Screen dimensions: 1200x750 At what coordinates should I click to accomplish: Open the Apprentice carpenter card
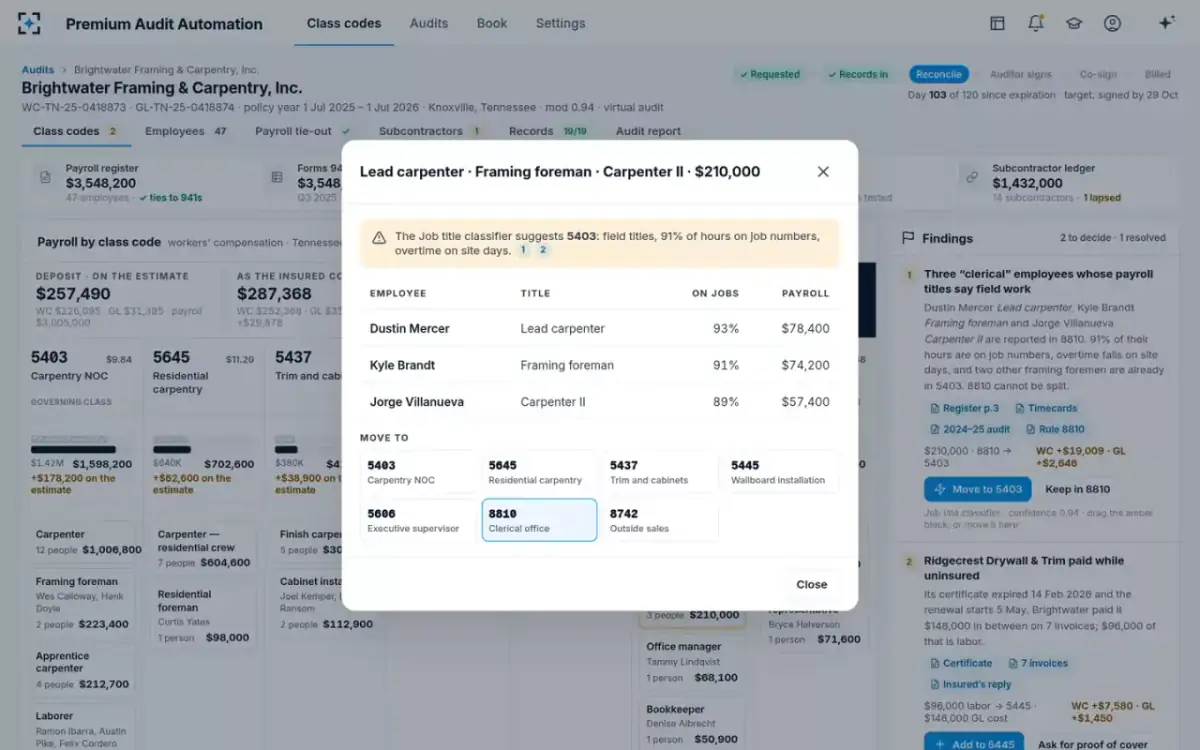(82, 670)
